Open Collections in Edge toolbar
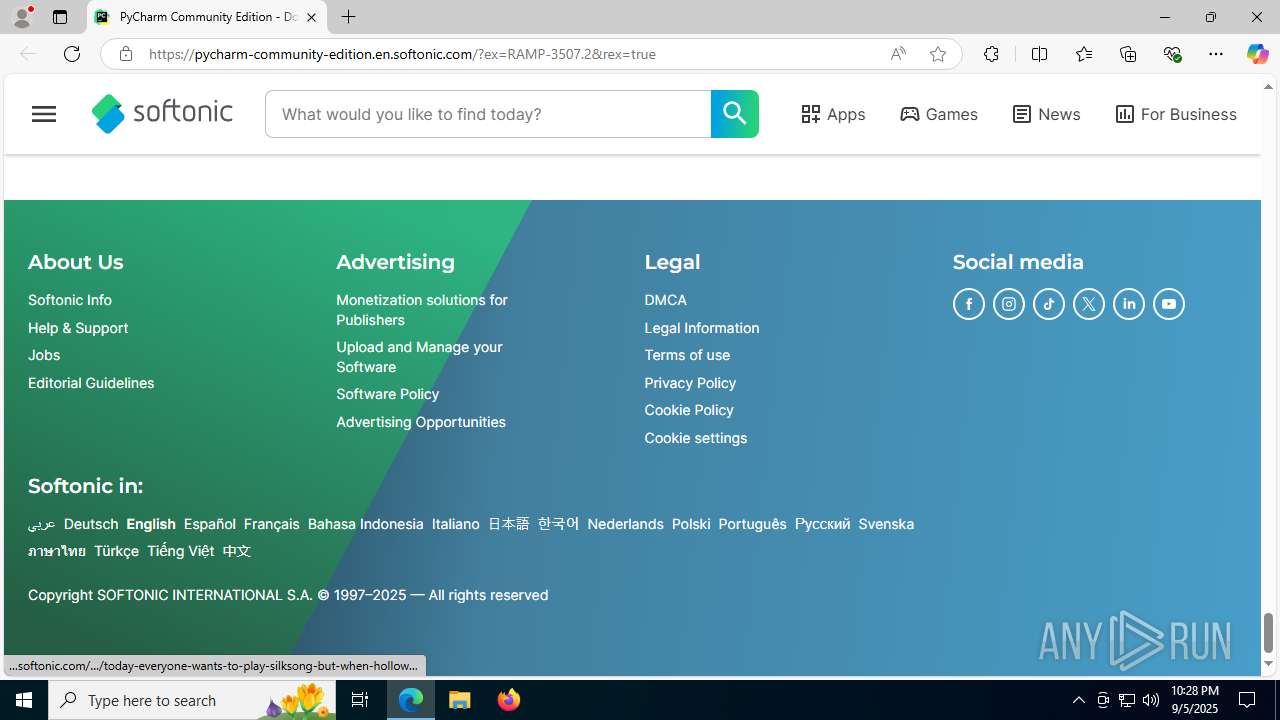The height and width of the screenshot is (720, 1280). coord(1128,54)
